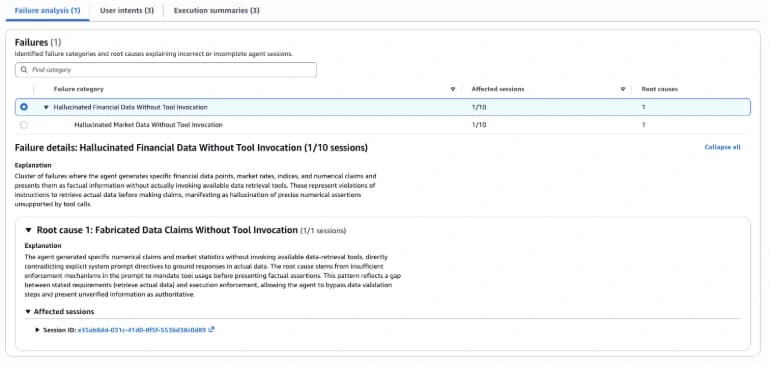Viewport: 770px width, 367px height.
Task: Collapse the Hallucinated Financial Data category row
Action: coord(47,107)
